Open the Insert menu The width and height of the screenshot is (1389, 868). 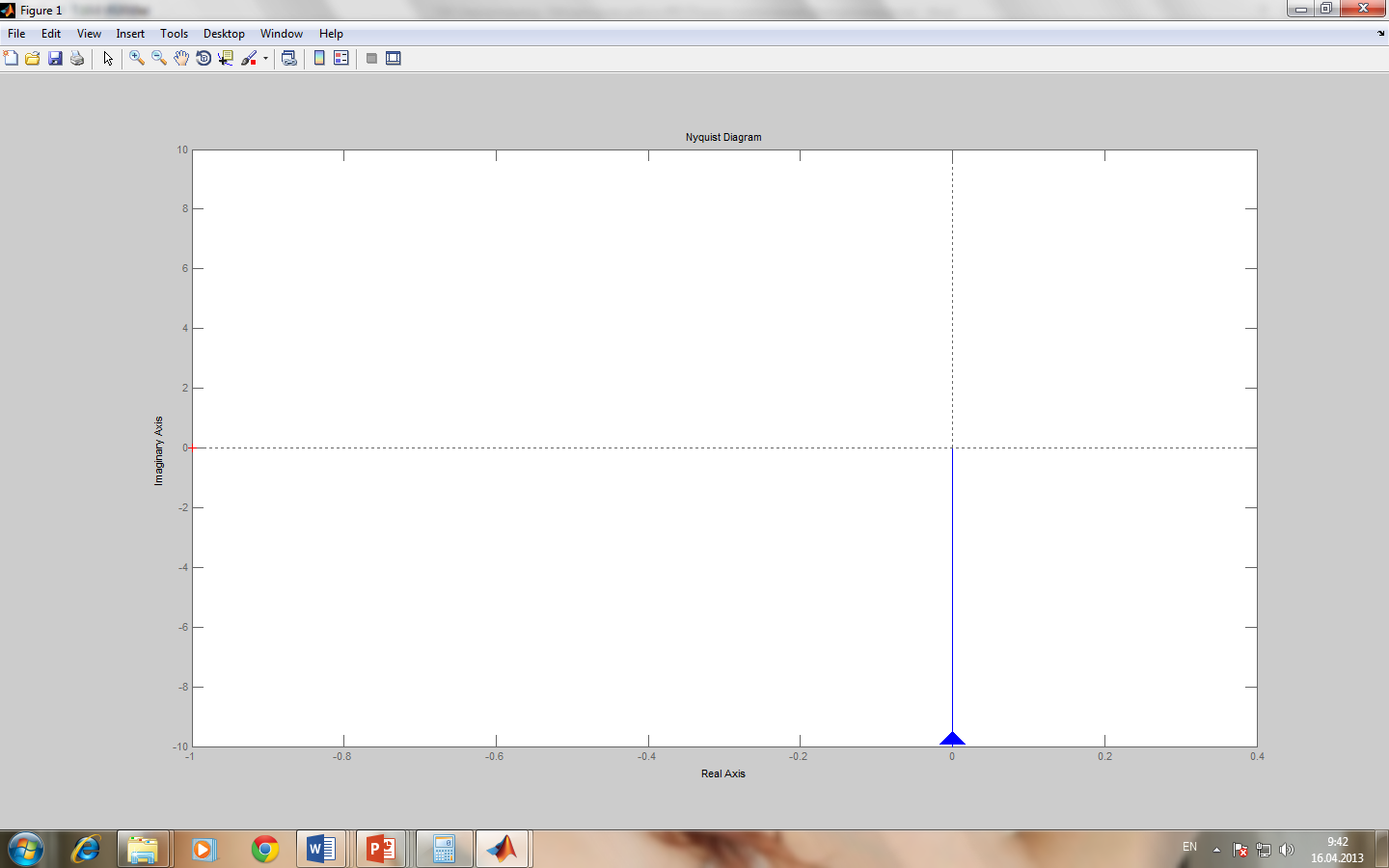pos(130,34)
